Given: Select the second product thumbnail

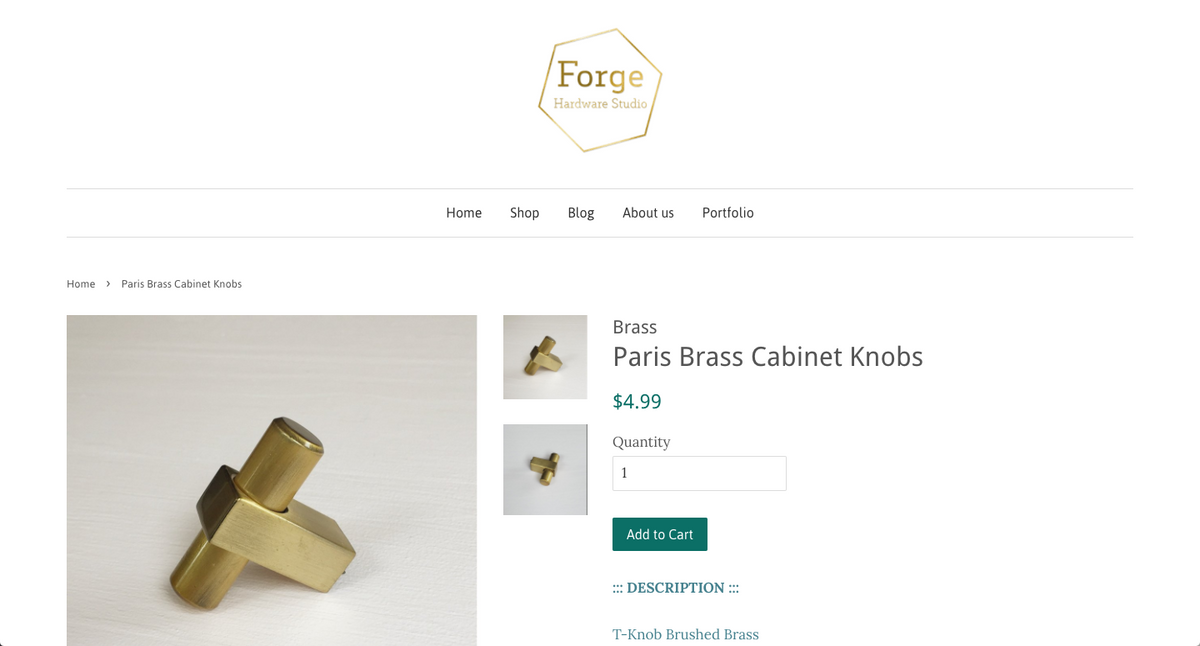Looking at the screenshot, I should coord(544,469).
